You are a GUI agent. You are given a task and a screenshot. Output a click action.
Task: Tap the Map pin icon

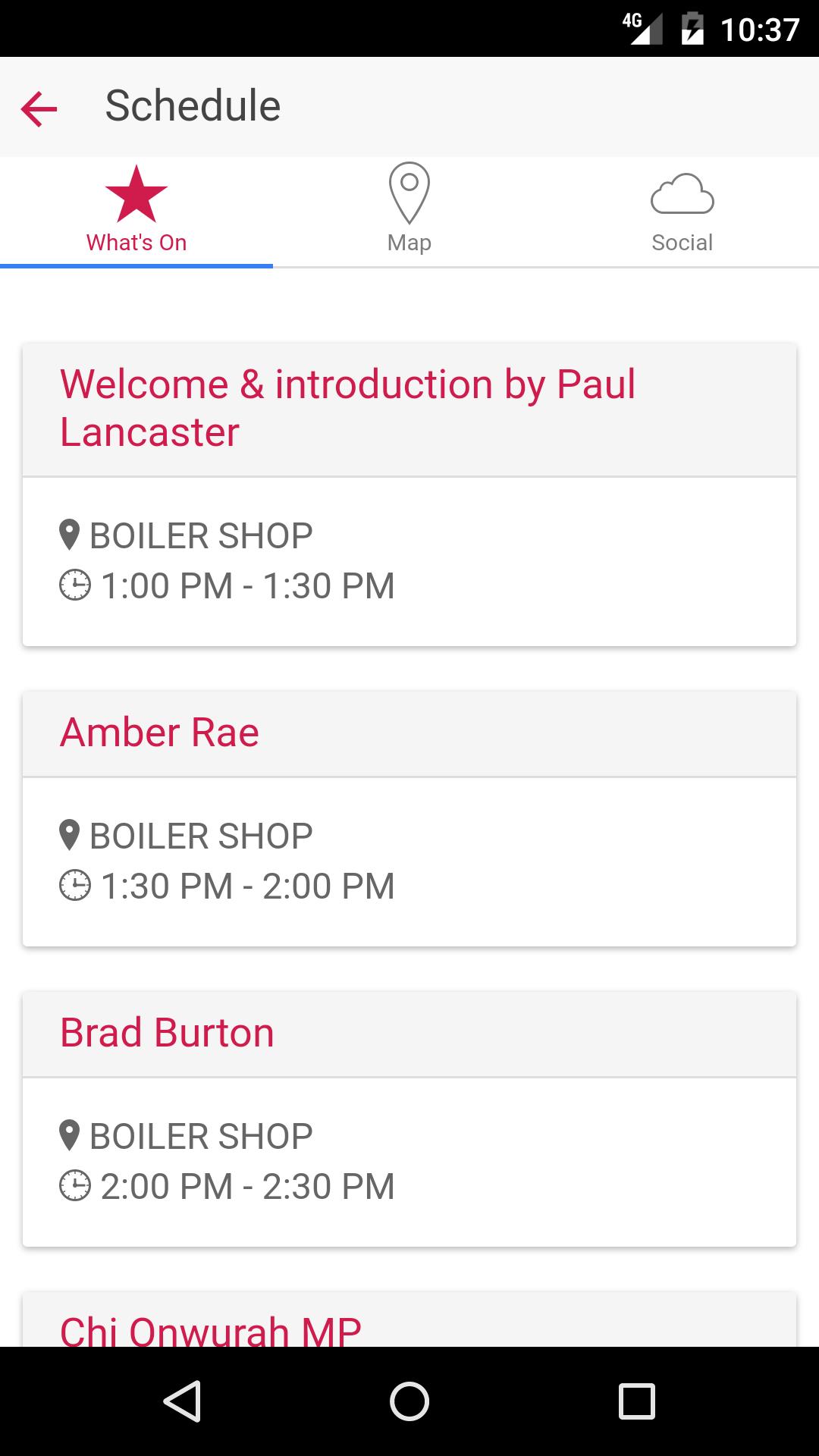409,193
